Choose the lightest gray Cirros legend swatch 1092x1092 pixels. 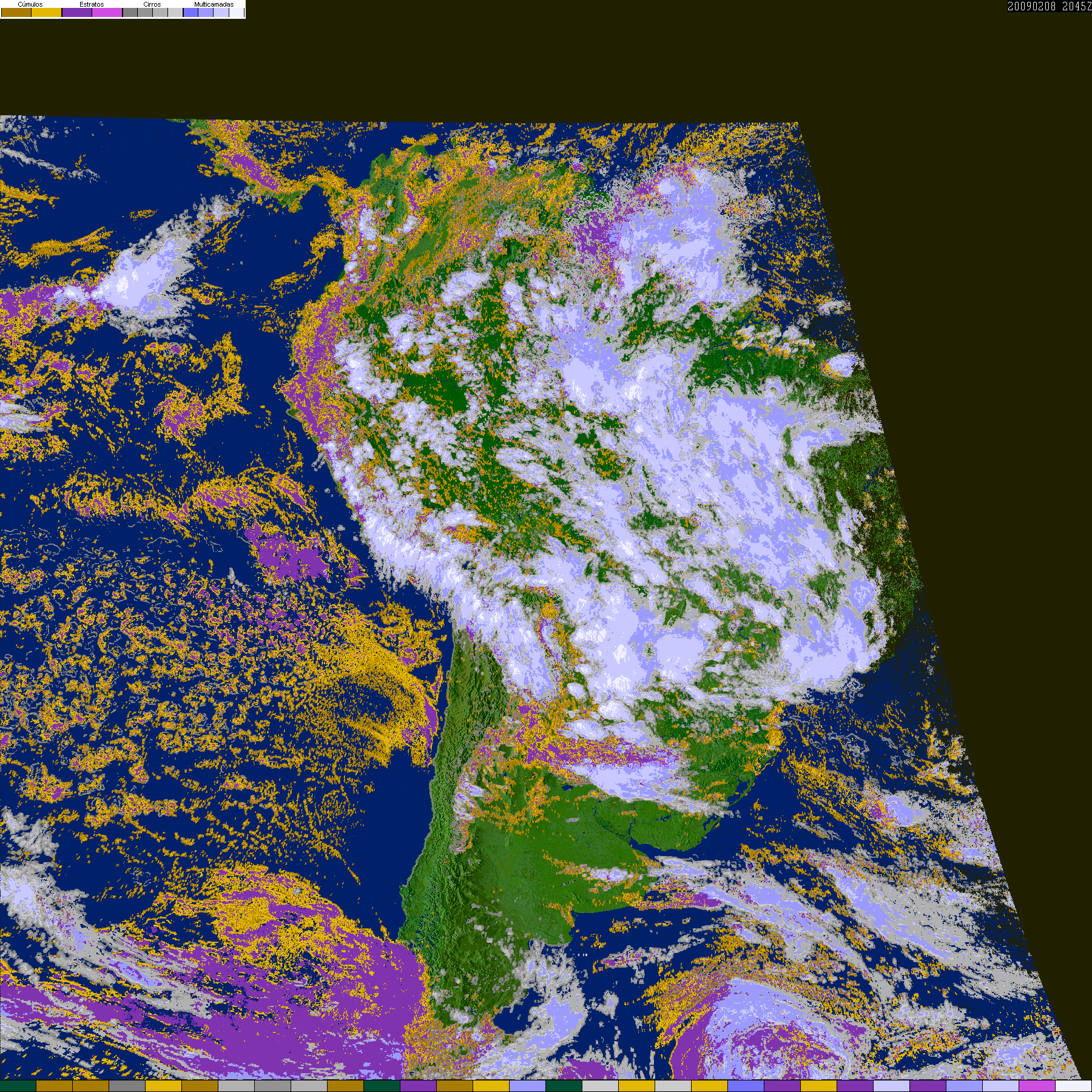coord(175,12)
